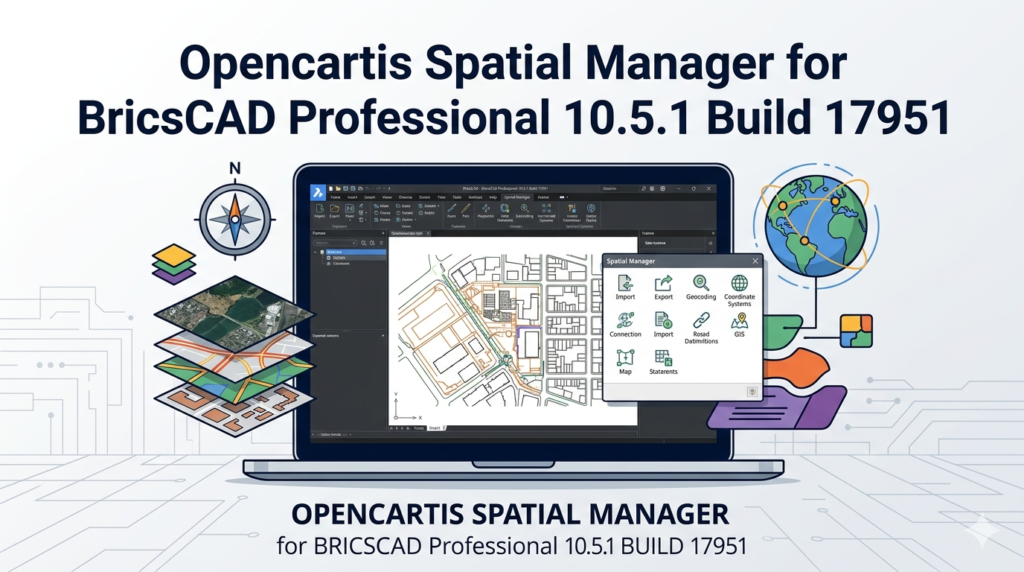
Task: Click the ribbon Geocoding magnifier icon
Action: (524, 208)
